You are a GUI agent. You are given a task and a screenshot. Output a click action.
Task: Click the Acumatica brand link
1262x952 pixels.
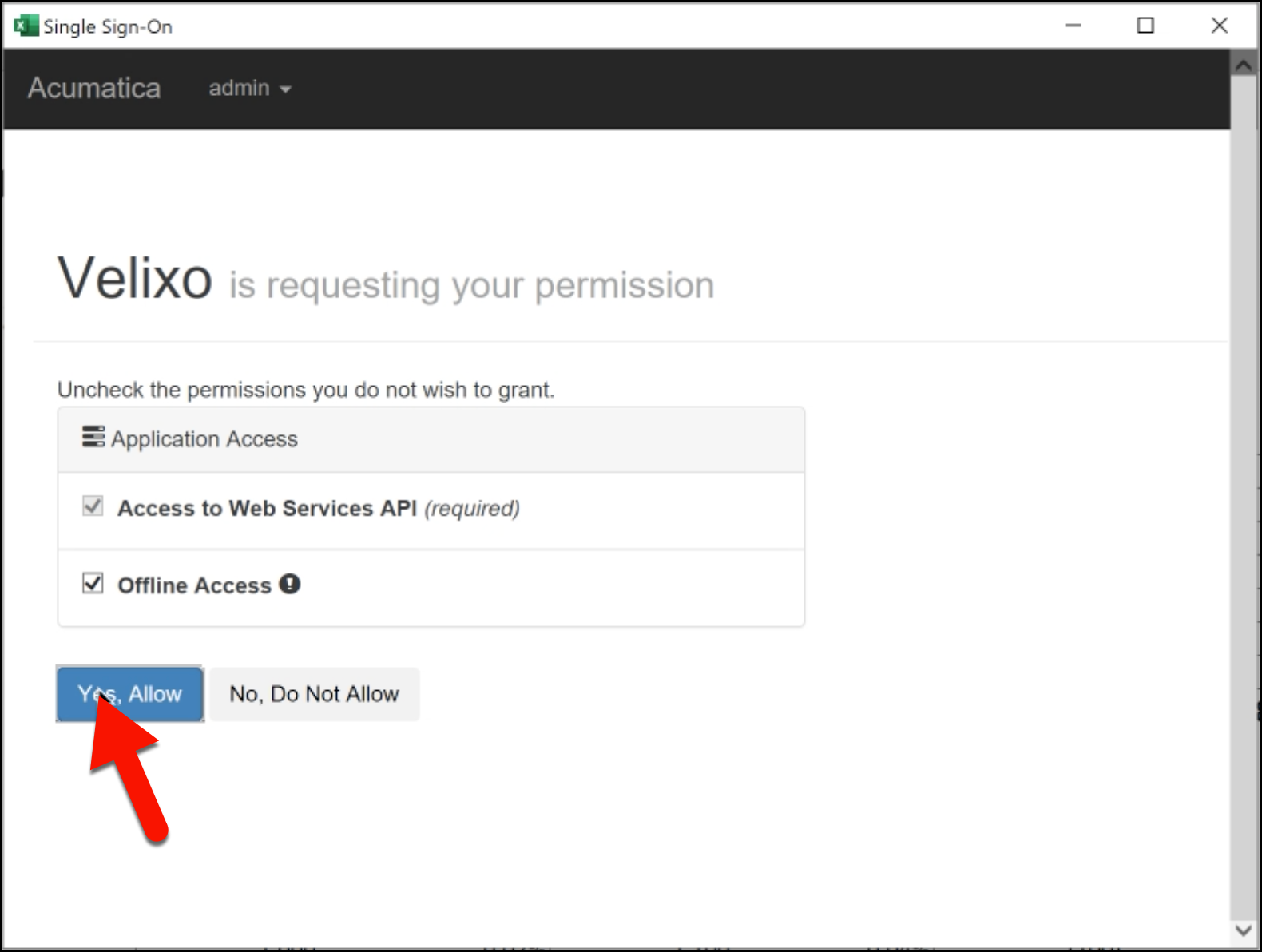tap(94, 88)
